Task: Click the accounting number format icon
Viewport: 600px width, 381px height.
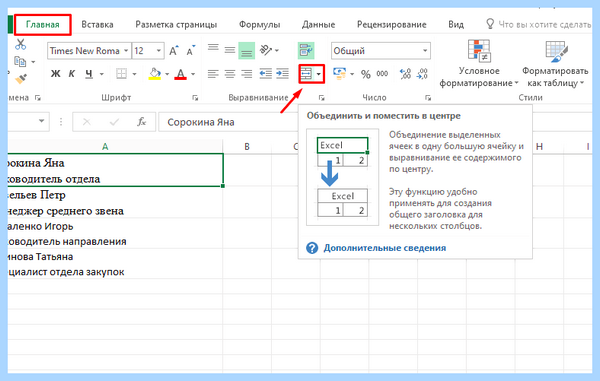Action: pyautogui.click(x=339, y=73)
